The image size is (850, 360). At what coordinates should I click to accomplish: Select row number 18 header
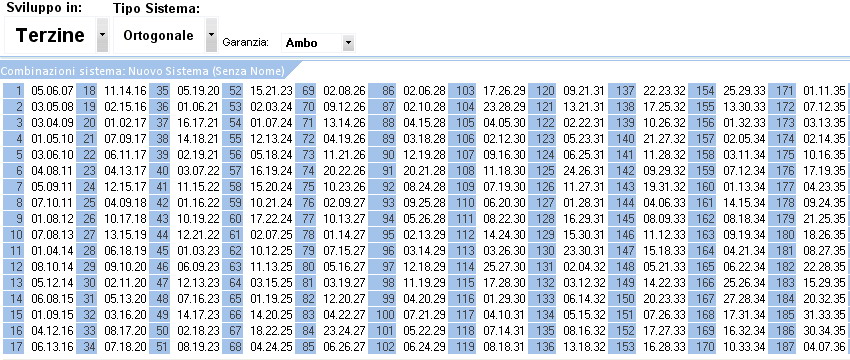point(86,90)
